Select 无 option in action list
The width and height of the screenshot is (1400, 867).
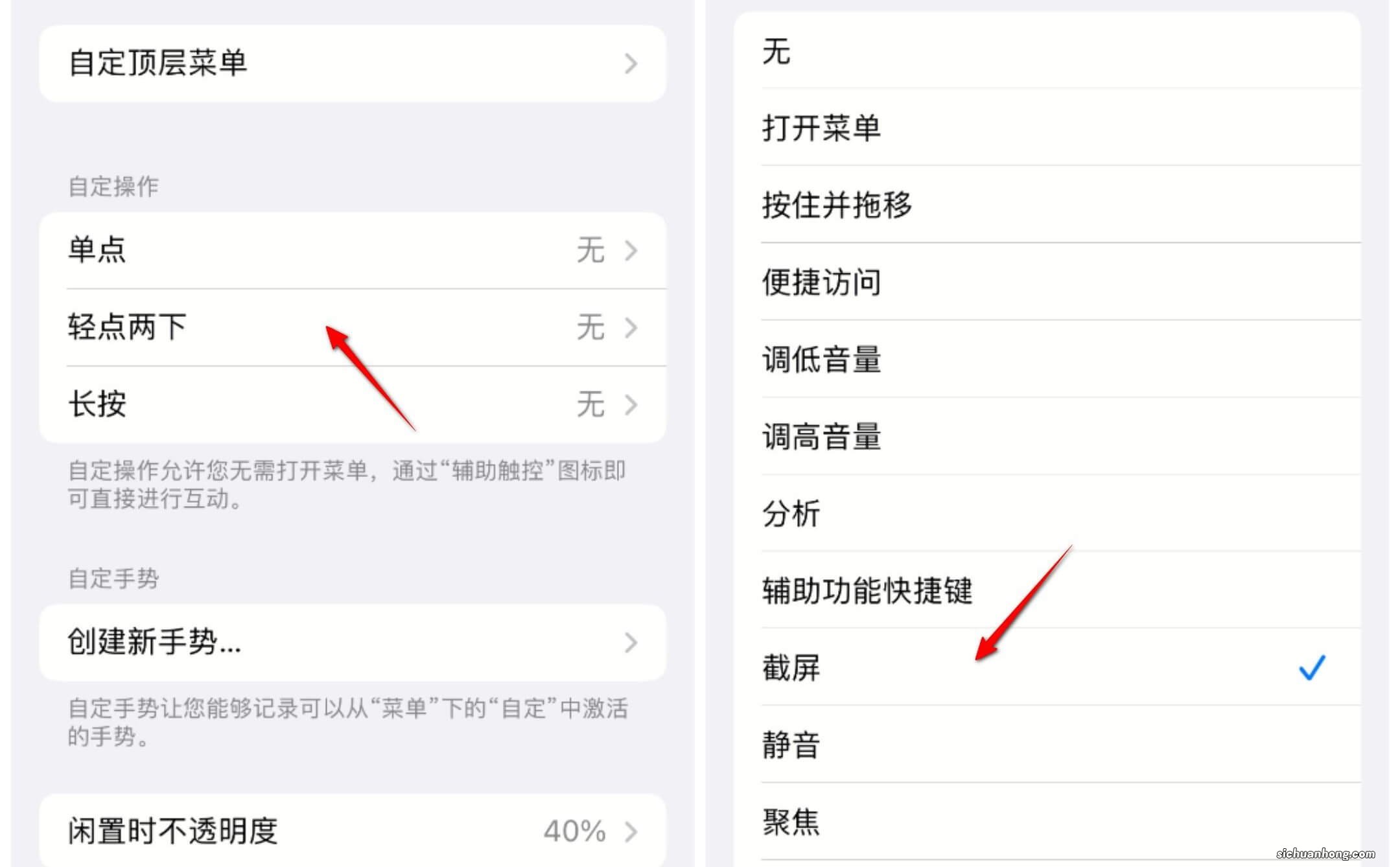point(1047,50)
